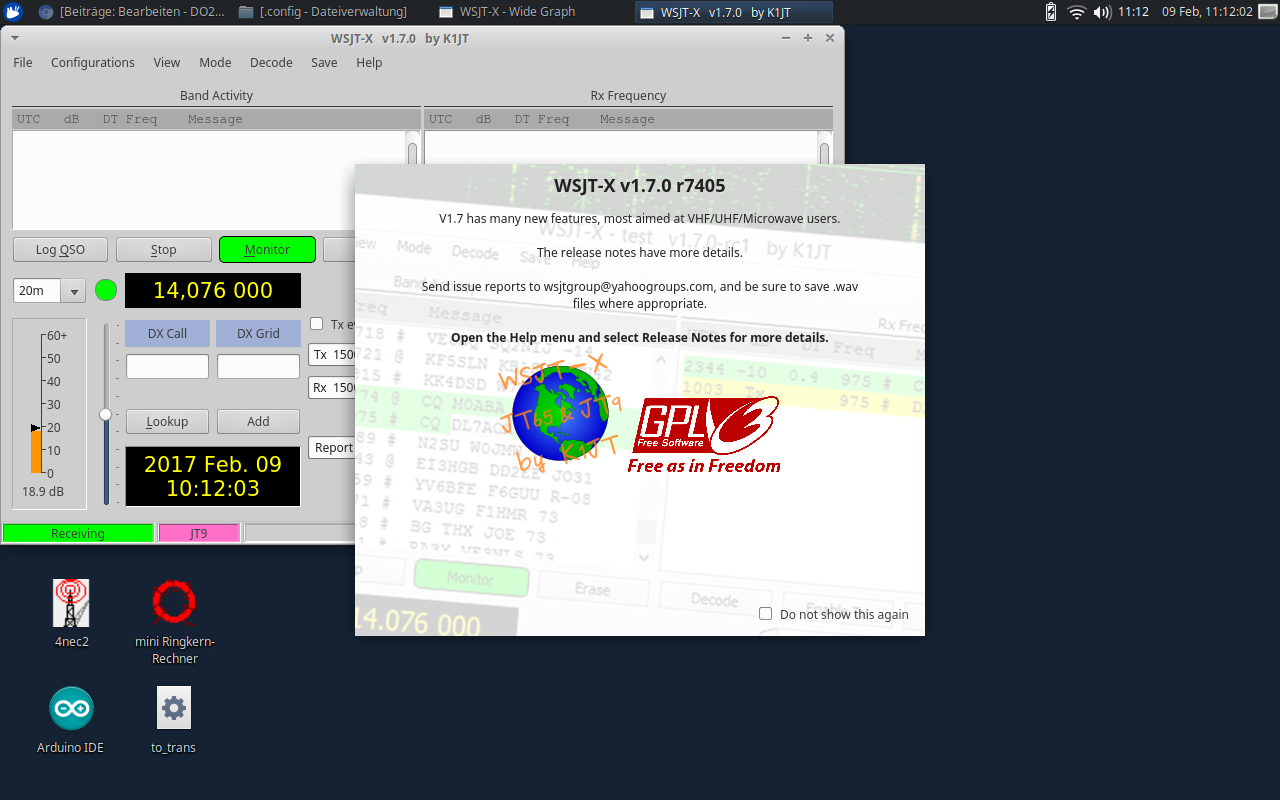The height and width of the screenshot is (800, 1280).
Task: Click the Receiving status indicator
Action: pyautogui.click(x=78, y=534)
